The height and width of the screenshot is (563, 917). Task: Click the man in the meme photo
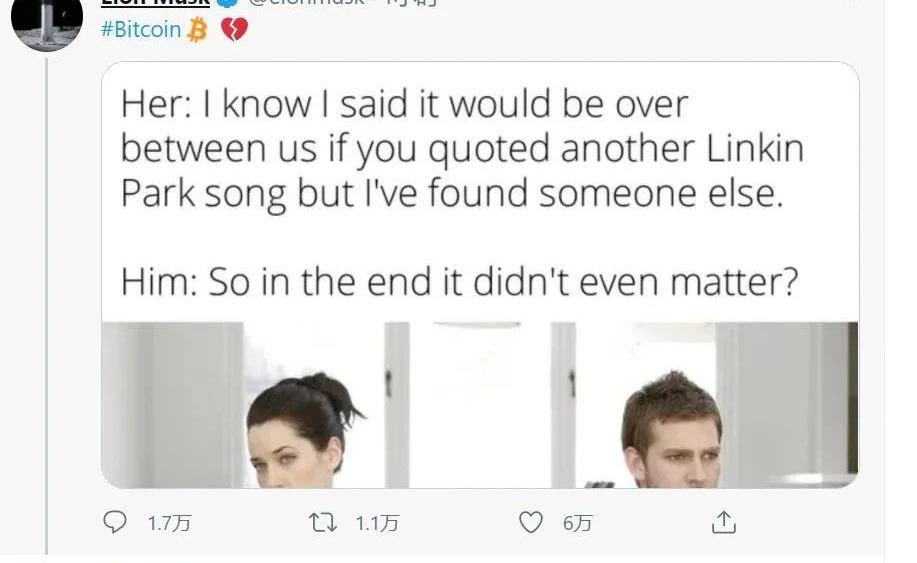pyautogui.click(x=672, y=432)
